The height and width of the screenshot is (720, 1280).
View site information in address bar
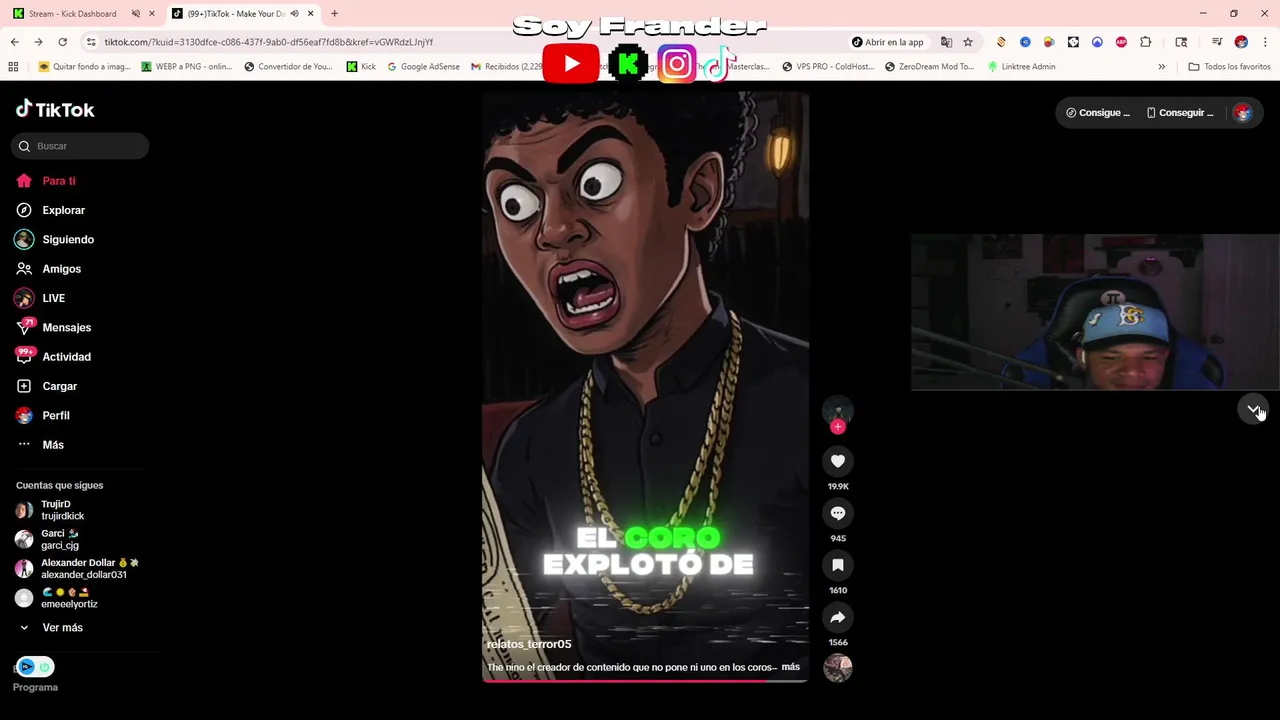(x=91, y=42)
